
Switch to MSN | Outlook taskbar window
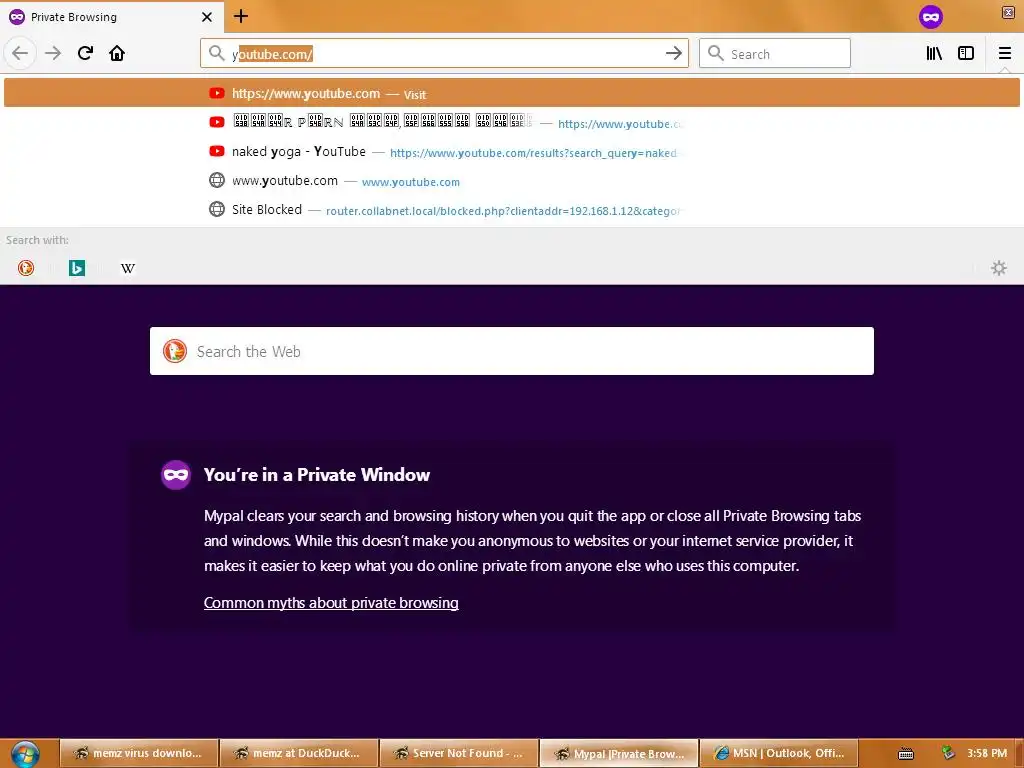(779, 753)
